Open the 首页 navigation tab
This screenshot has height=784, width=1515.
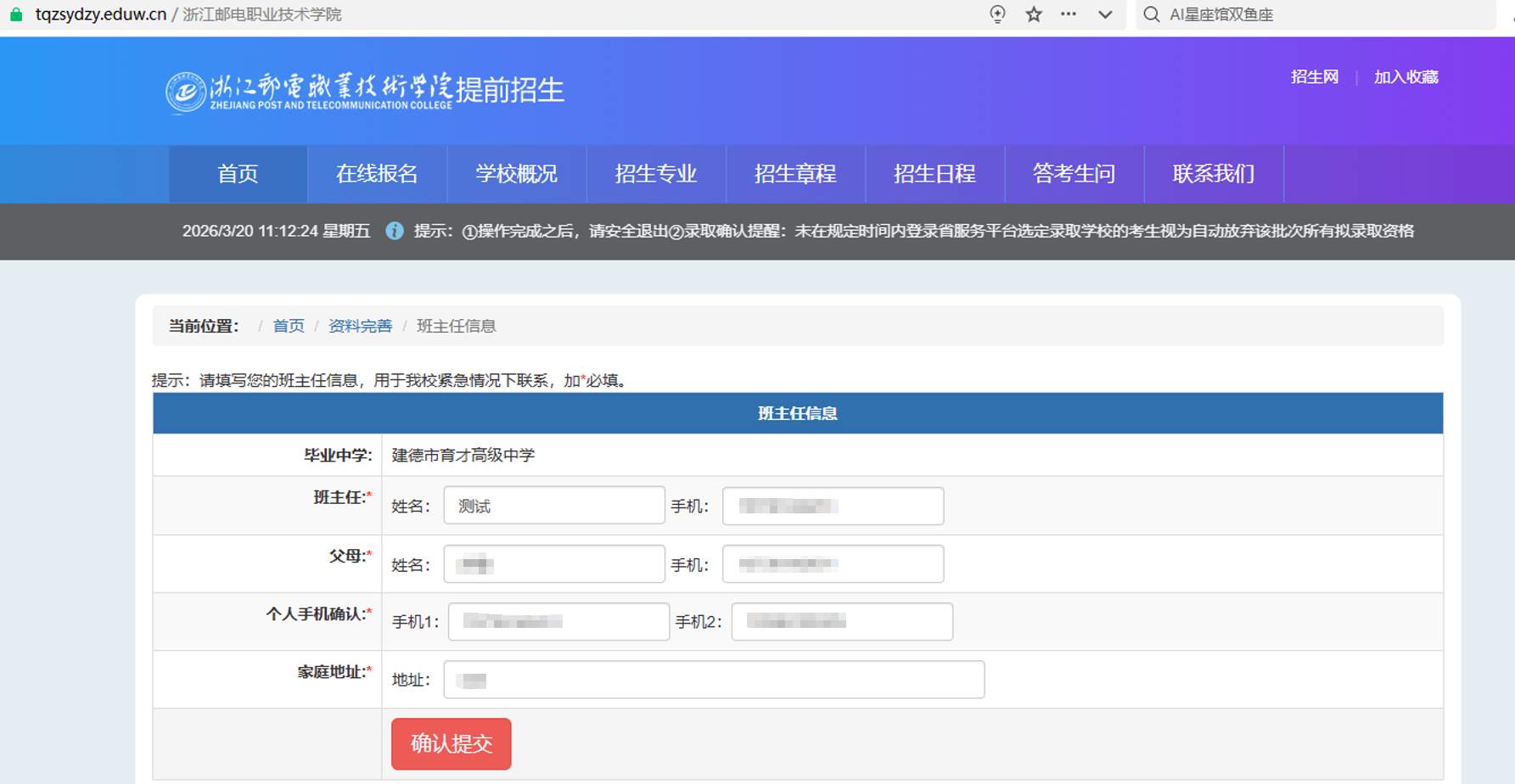[x=238, y=174]
